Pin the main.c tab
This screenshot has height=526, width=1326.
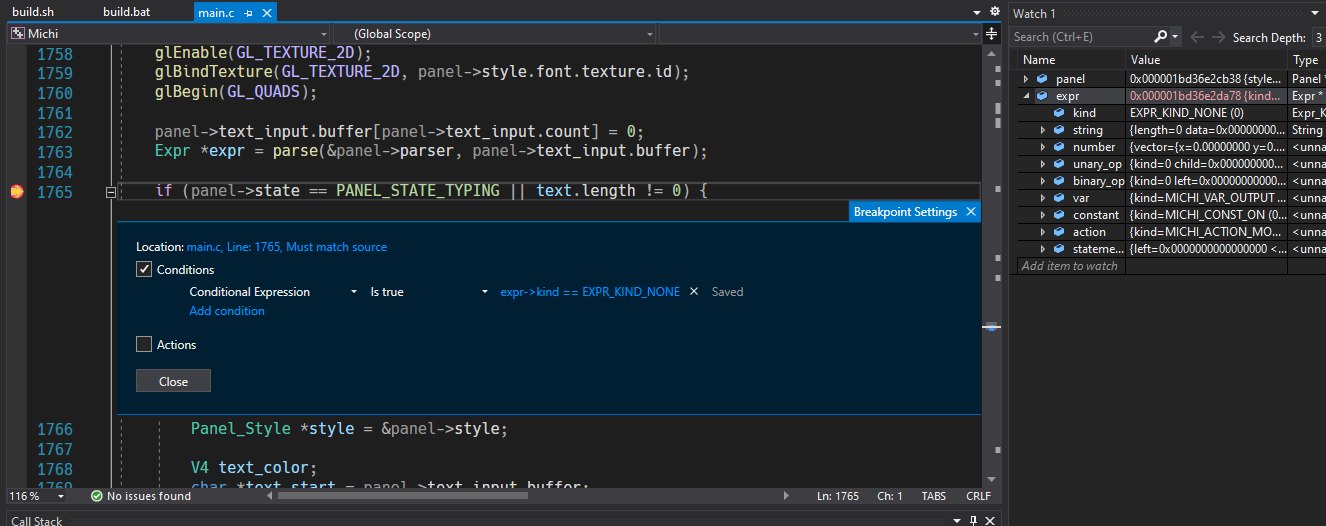click(248, 13)
